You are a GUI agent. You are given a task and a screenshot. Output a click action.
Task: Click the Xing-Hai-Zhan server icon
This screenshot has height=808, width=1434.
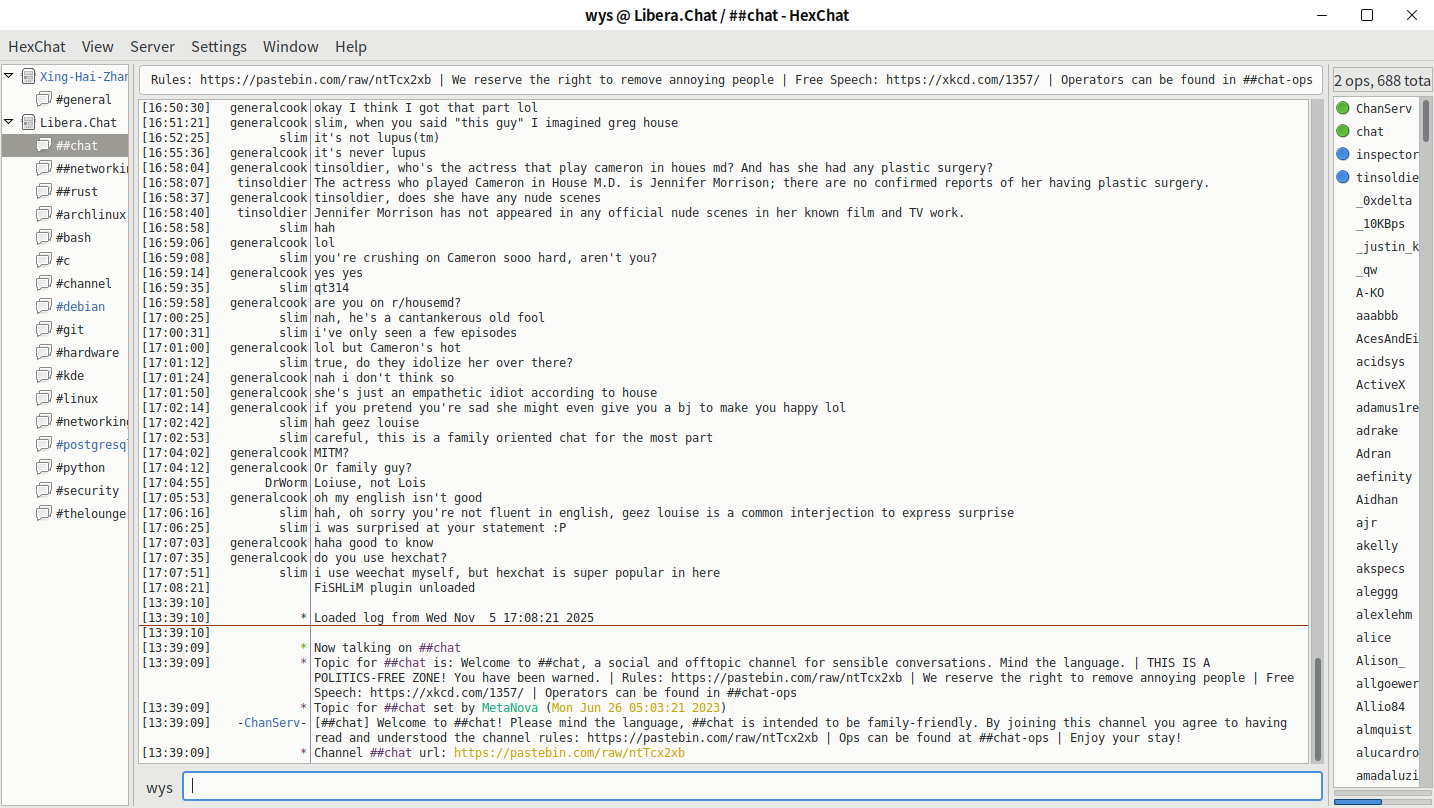(28, 76)
